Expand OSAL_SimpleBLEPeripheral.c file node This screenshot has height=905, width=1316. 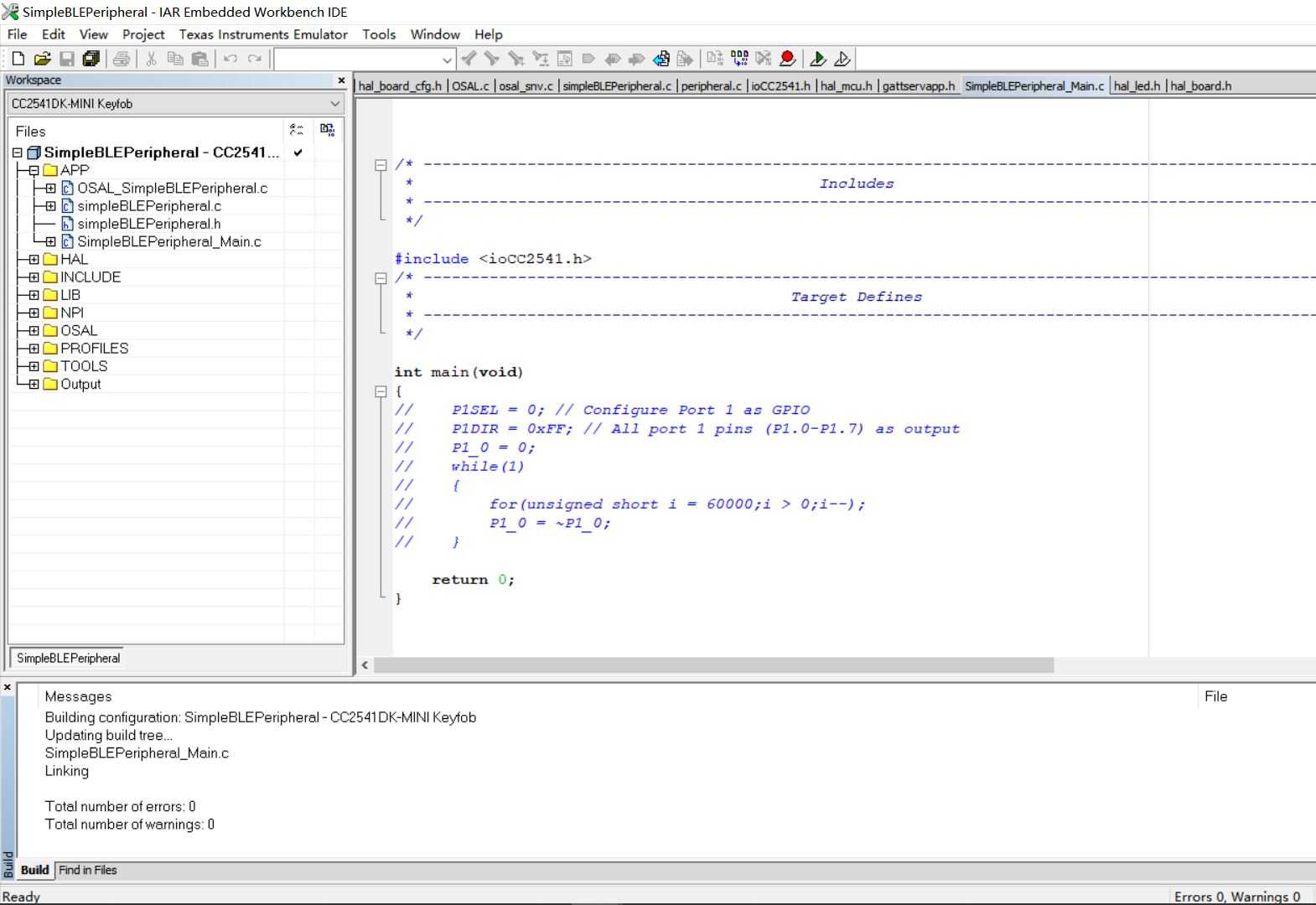coord(50,189)
